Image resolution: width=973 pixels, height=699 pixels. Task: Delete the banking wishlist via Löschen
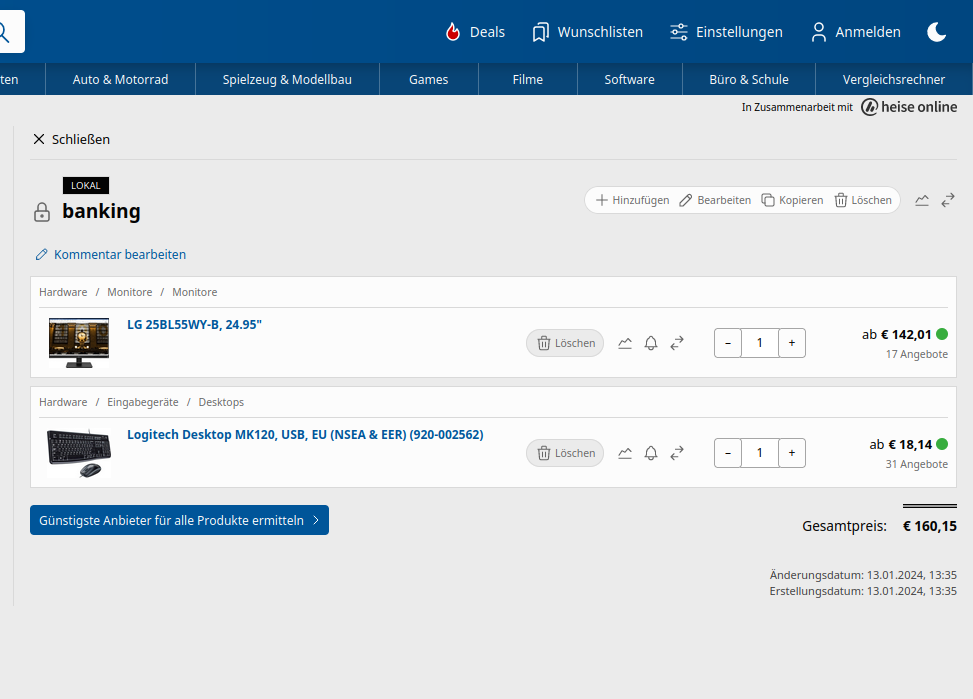(x=863, y=200)
